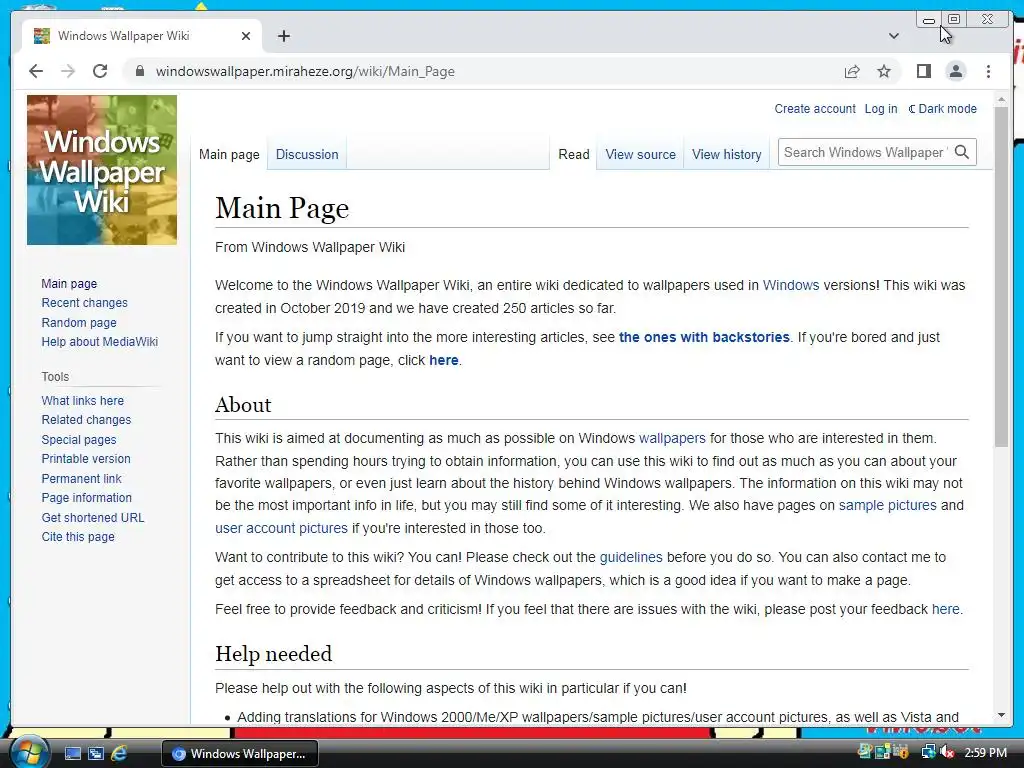
Task: Open Help about MediaWiki
Action: (99, 342)
